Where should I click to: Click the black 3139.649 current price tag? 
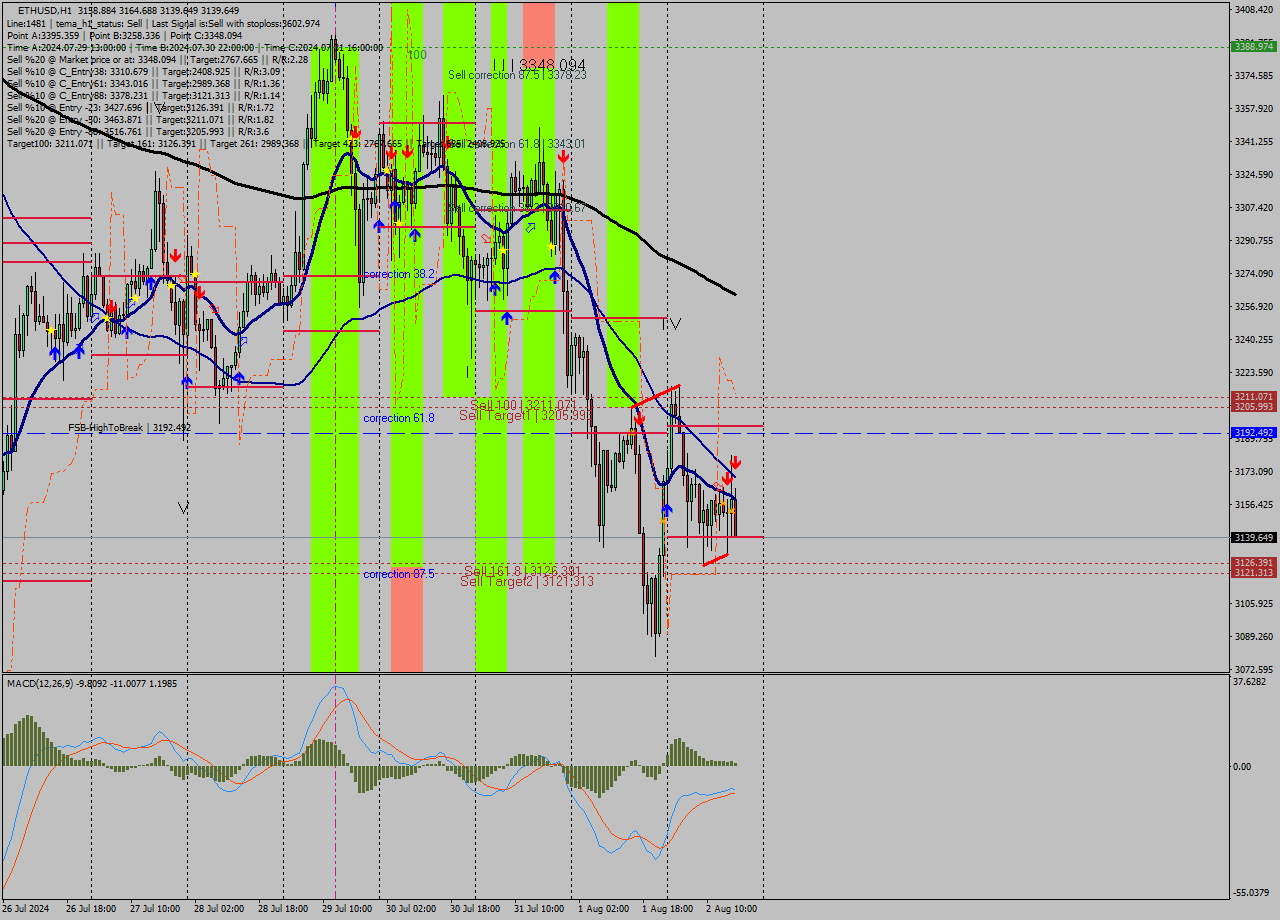[1253, 537]
